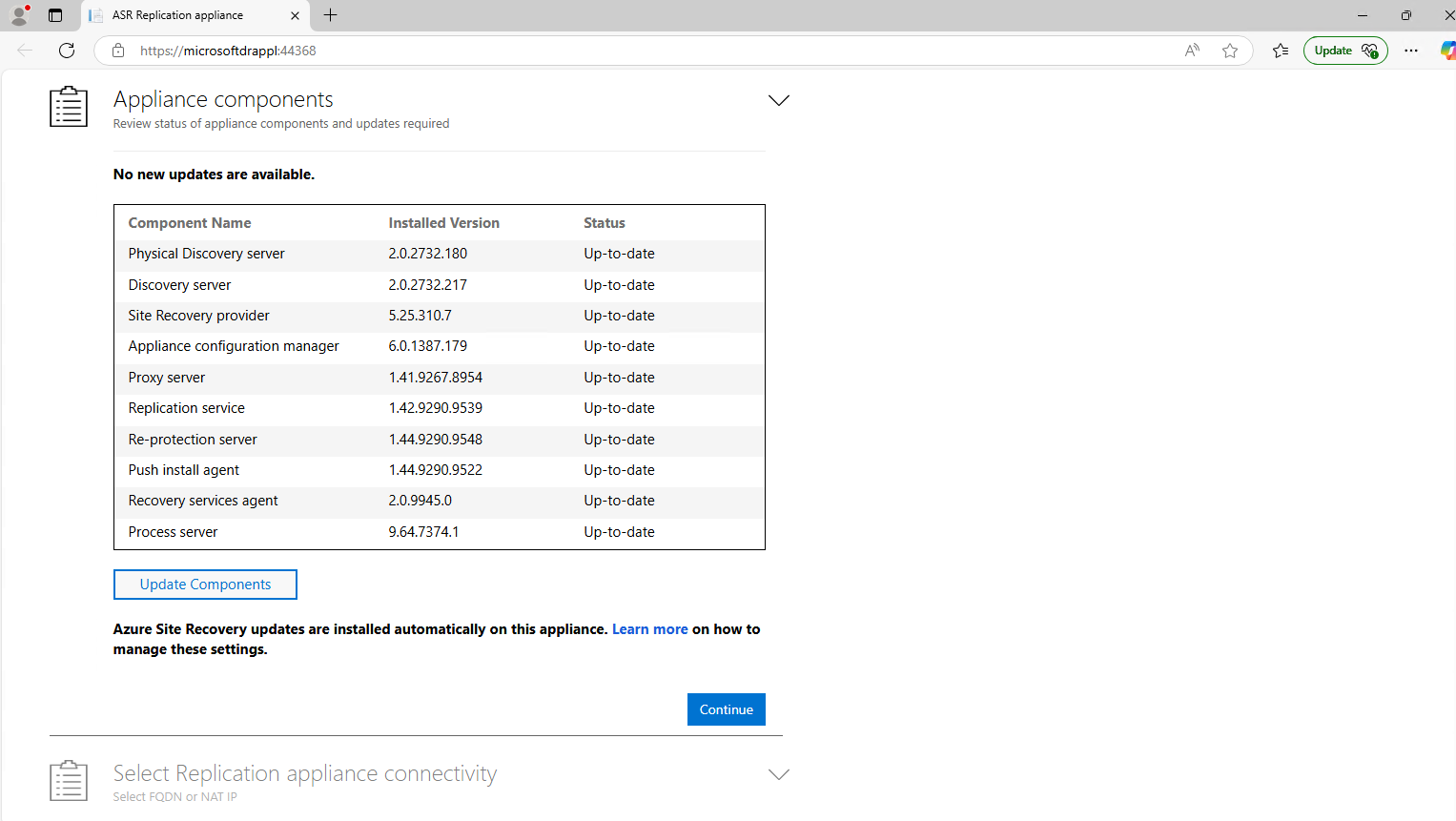The image size is (1456, 821).
Task: Select the Replication service row
Action: [440, 408]
